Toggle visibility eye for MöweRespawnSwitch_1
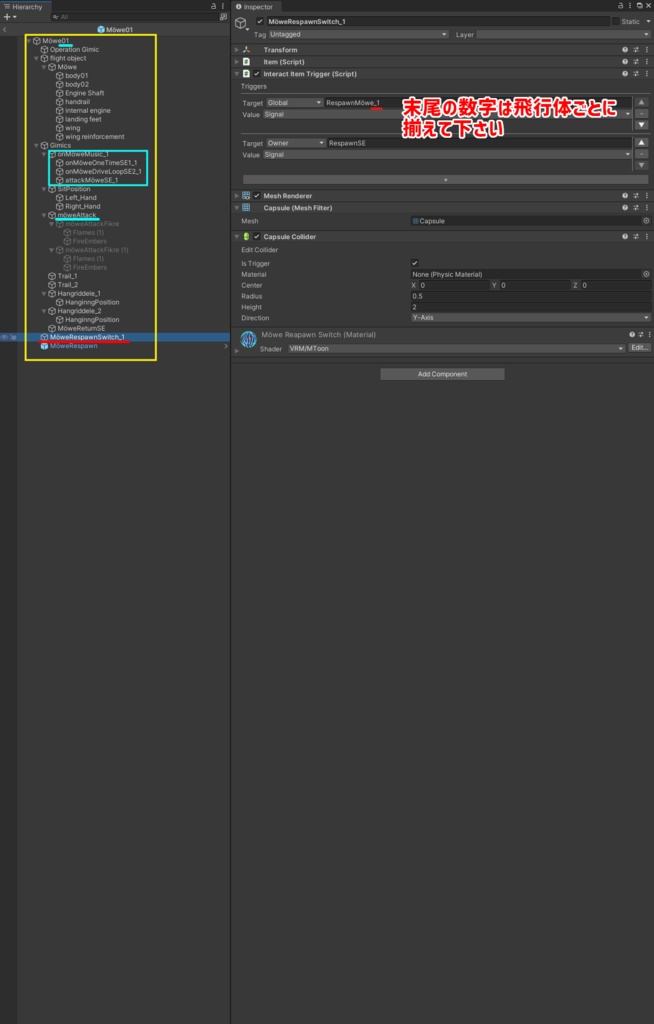The height and width of the screenshot is (1024, 654). pyautogui.click(x=4, y=337)
